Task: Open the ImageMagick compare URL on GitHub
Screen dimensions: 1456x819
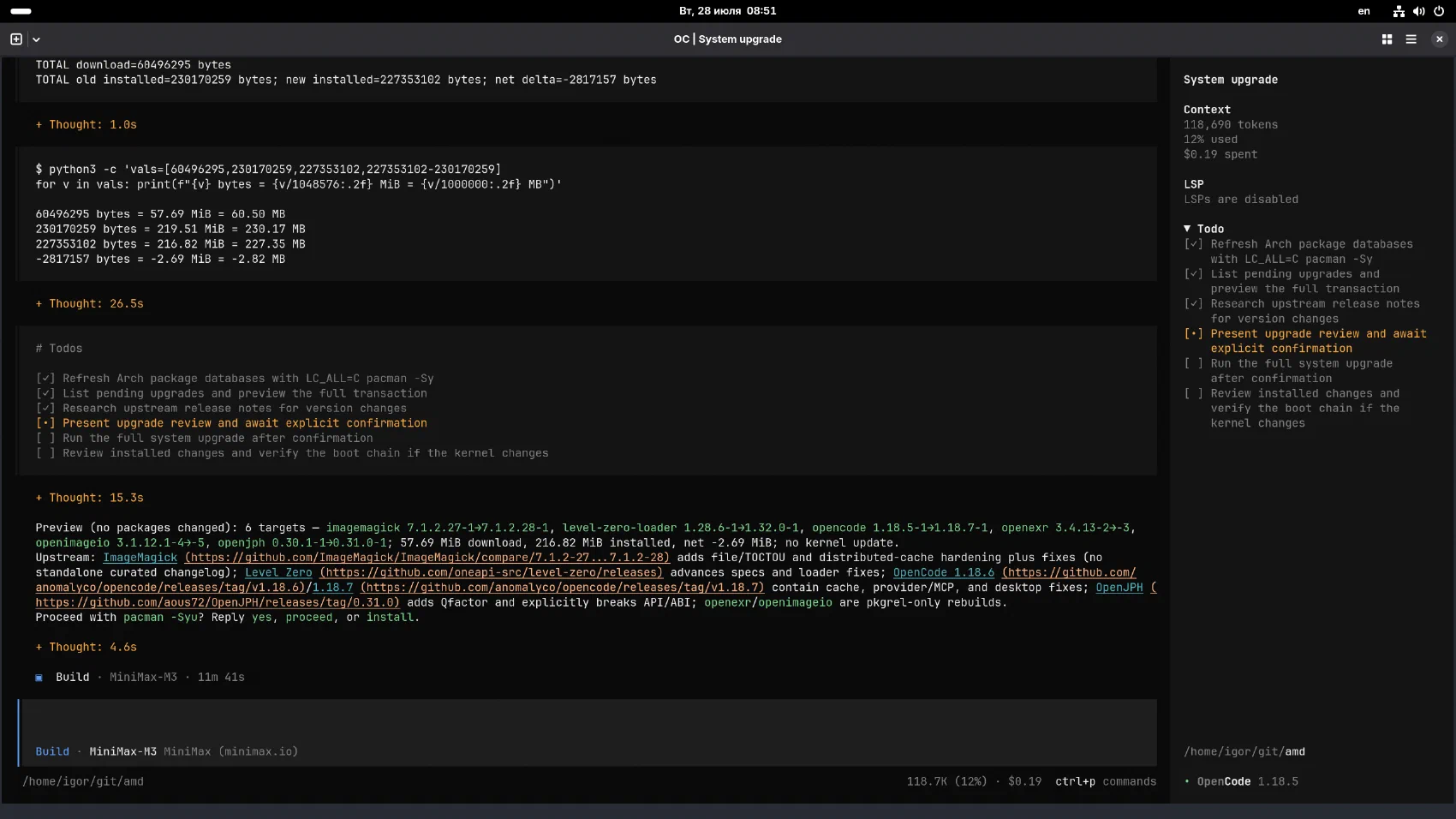Action: point(427,558)
